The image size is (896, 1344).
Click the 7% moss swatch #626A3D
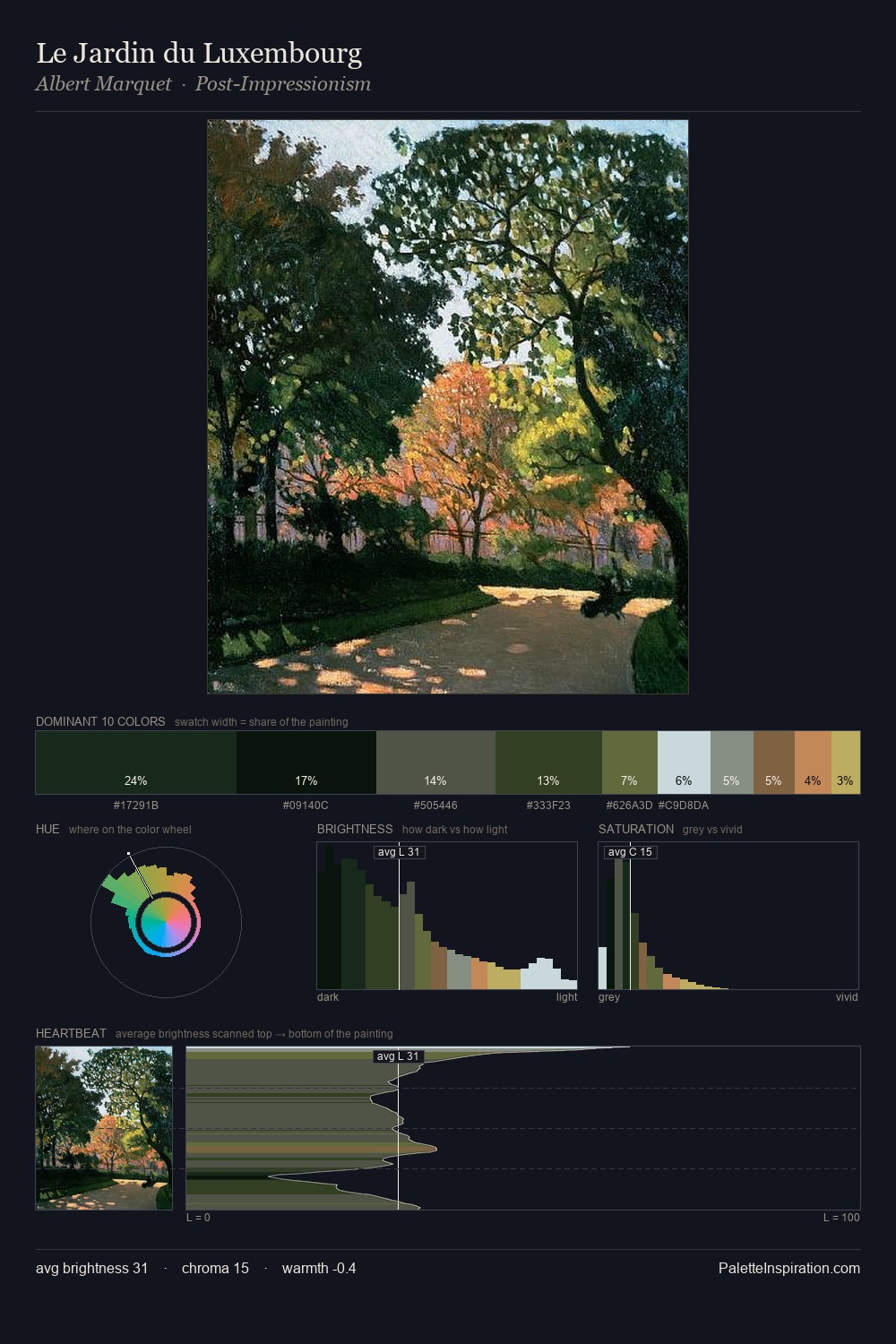(x=630, y=762)
